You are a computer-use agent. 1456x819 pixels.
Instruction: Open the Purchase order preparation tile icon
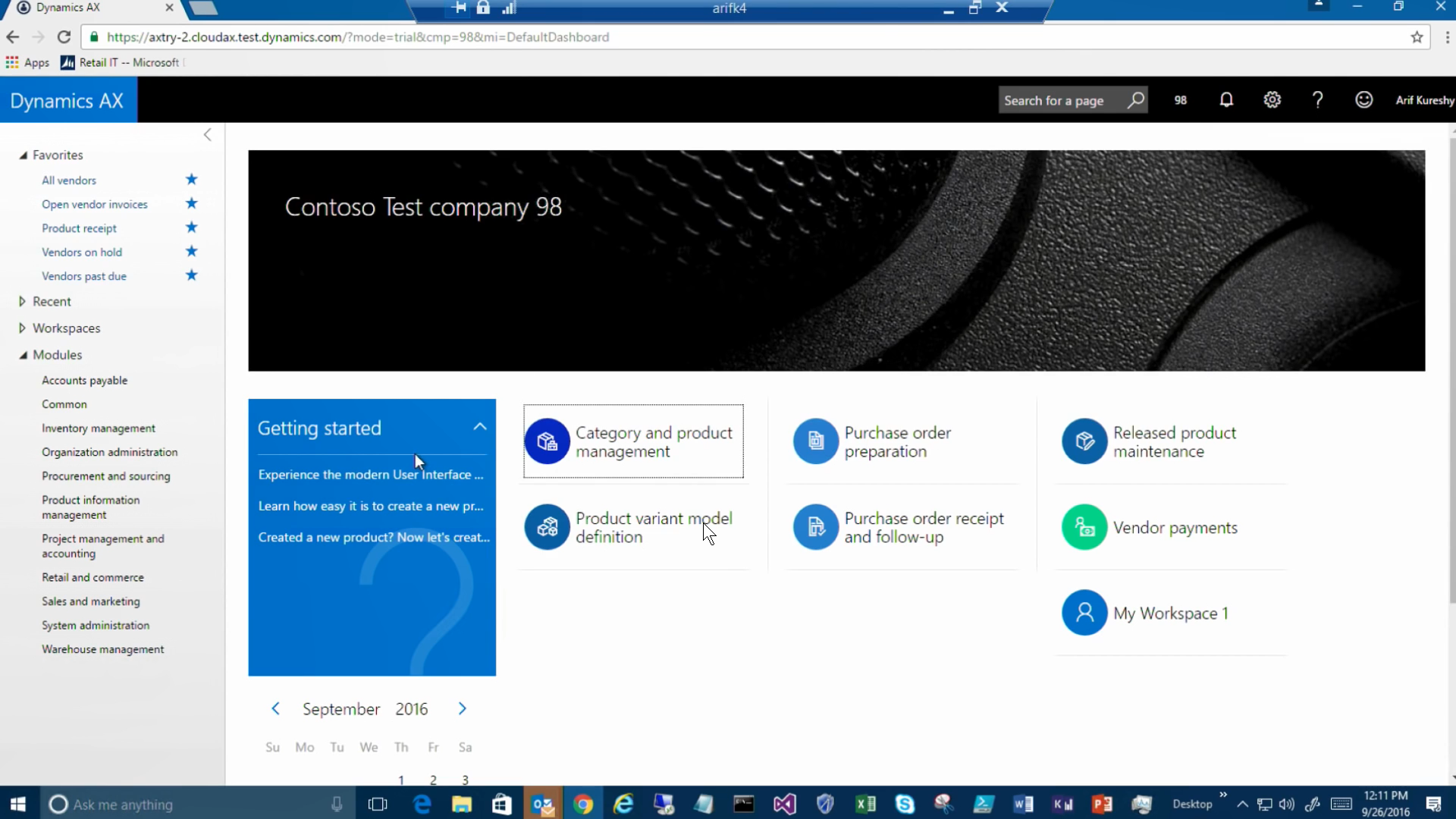(815, 441)
